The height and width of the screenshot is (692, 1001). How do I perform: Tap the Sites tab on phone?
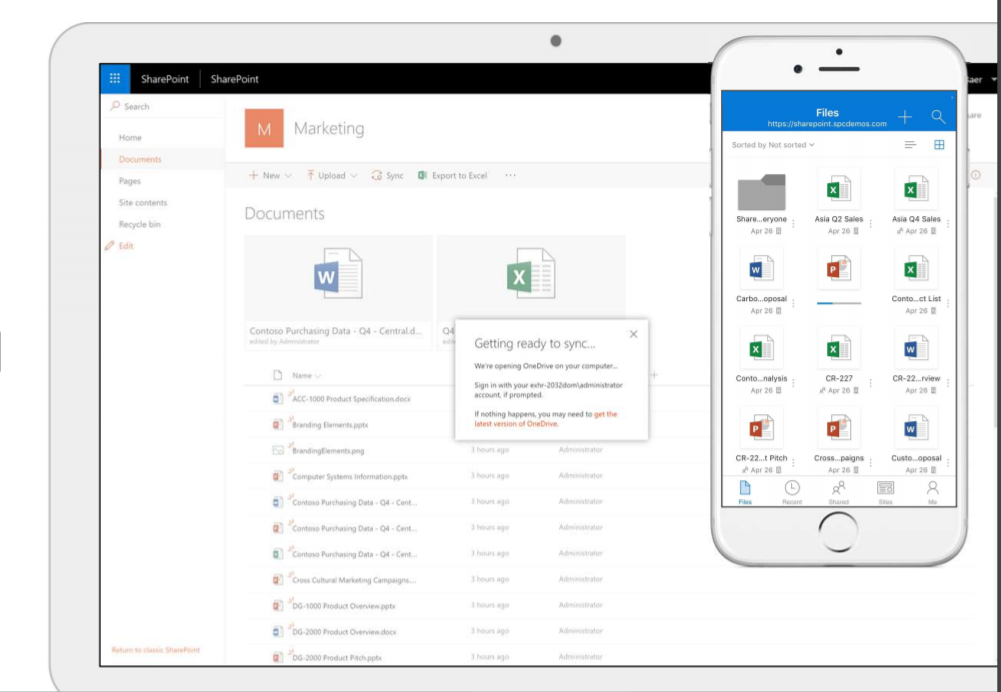click(x=885, y=492)
